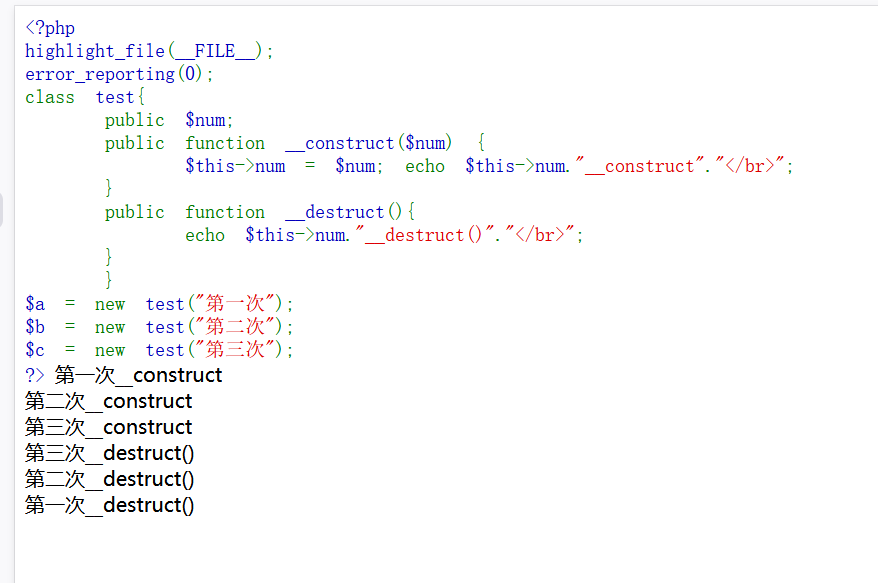Click the $a = new test line
The height and width of the screenshot is (583, 878).
[160, 304]
